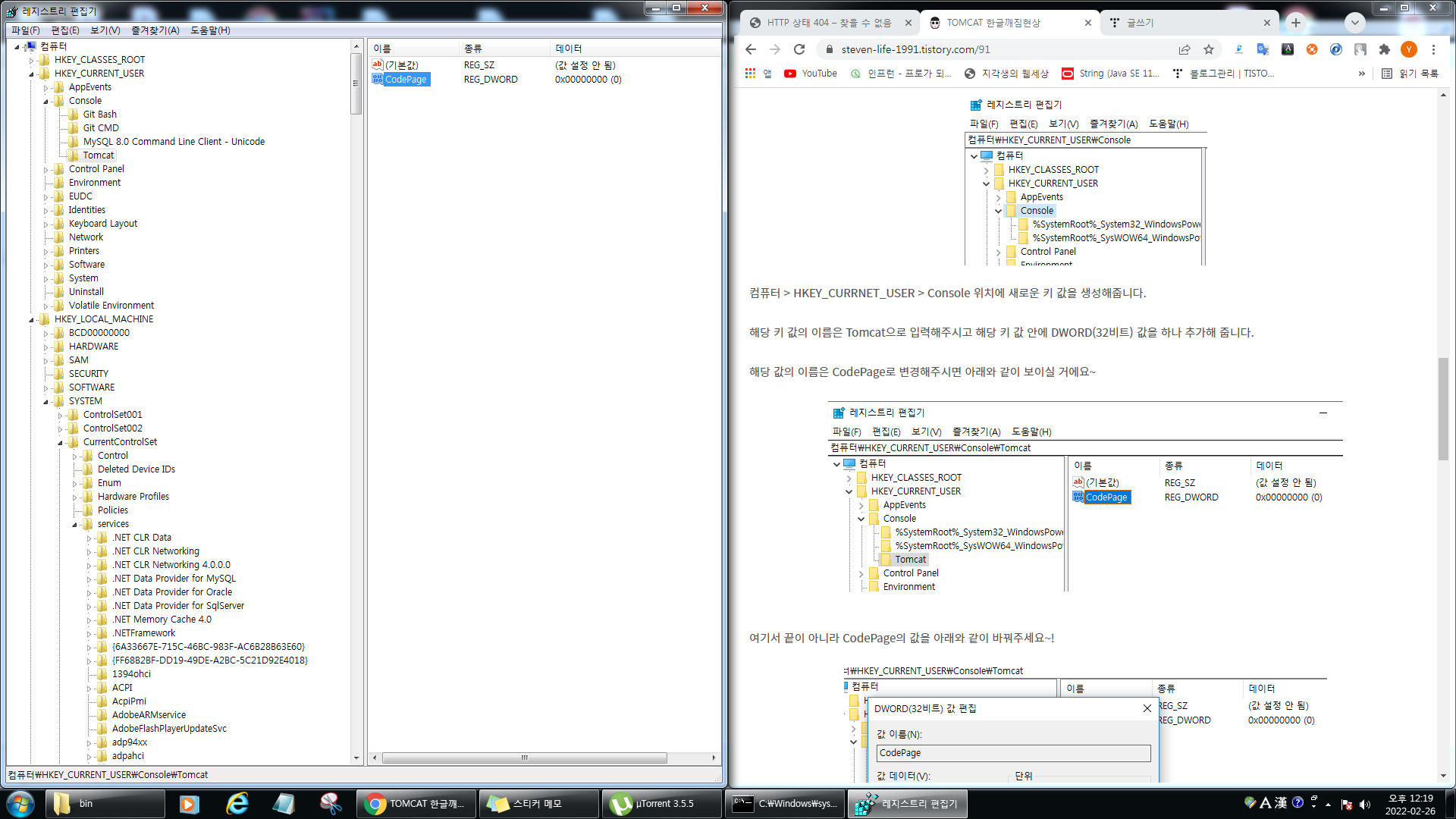The image size is (1456, 819).
Task: Click the orange lifebuoy-shaped extension icon
Action: 1312,49
